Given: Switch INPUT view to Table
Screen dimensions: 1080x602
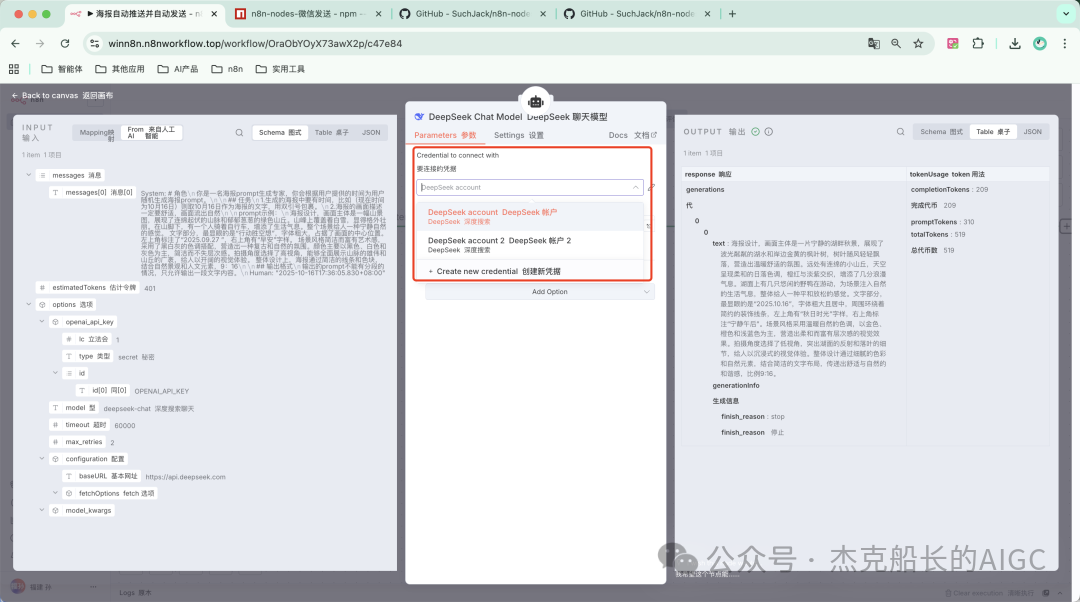Looking at the screenshot, I should (331, 132).
